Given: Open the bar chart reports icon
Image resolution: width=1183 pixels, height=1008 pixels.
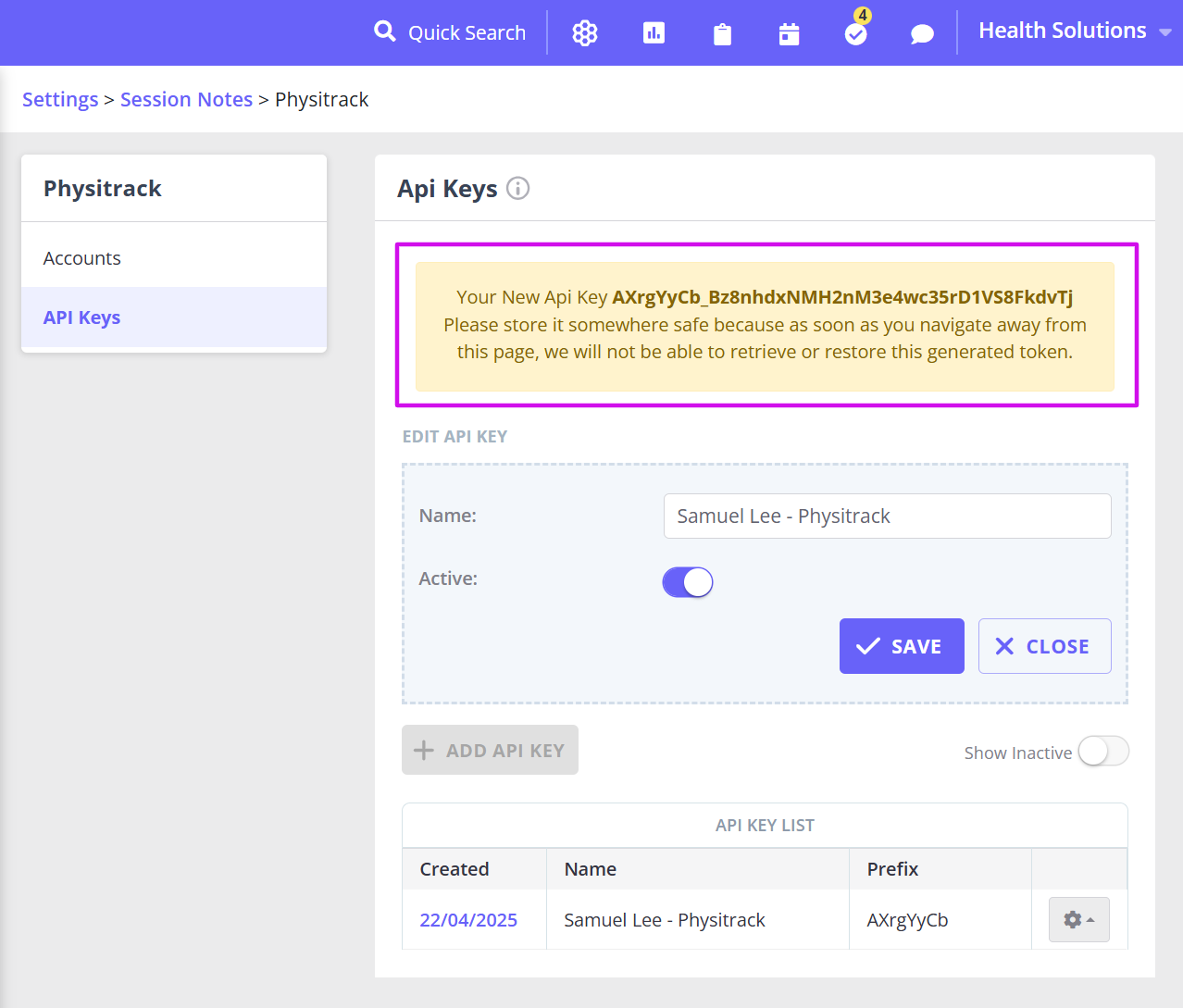Looking at the screenshot, I should (654, 33).
